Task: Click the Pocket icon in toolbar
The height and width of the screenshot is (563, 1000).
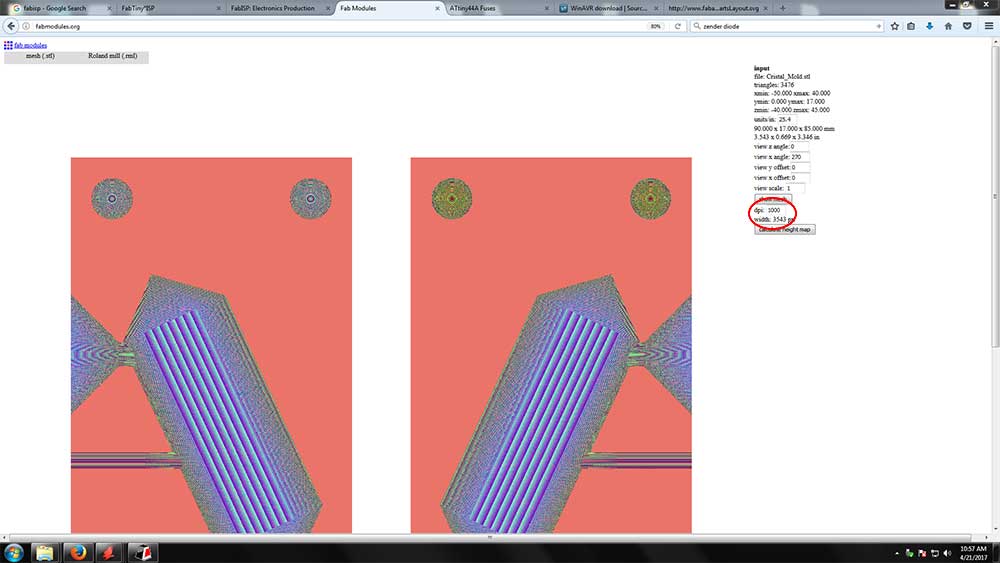Action: (967, 26)
